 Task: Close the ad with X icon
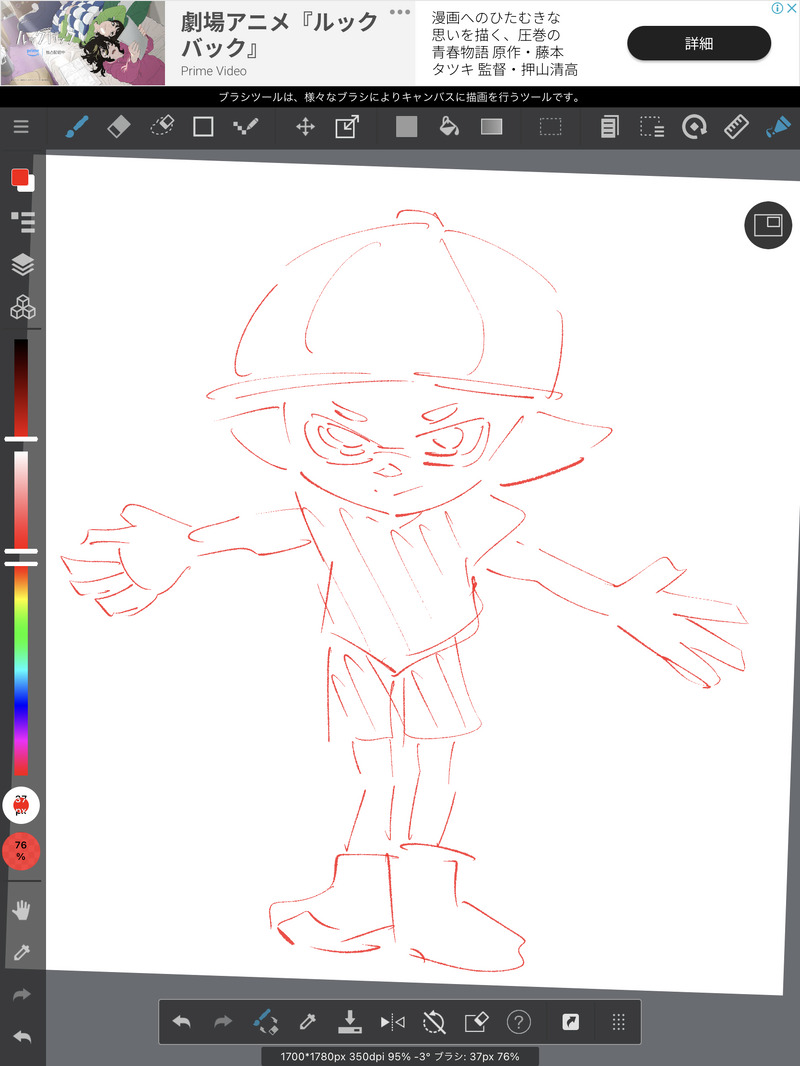(792, 8)
